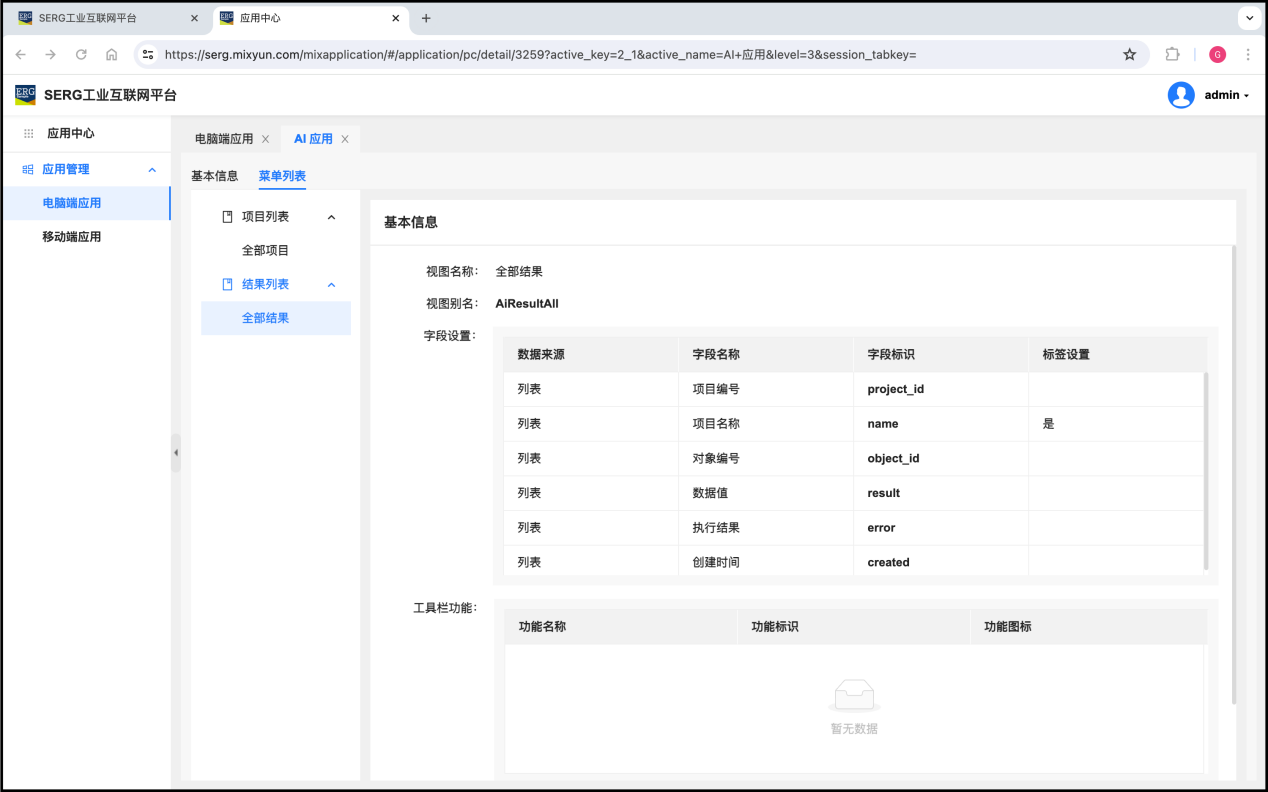Collapse the 项目列表 tree node

[x=332, y=217]
